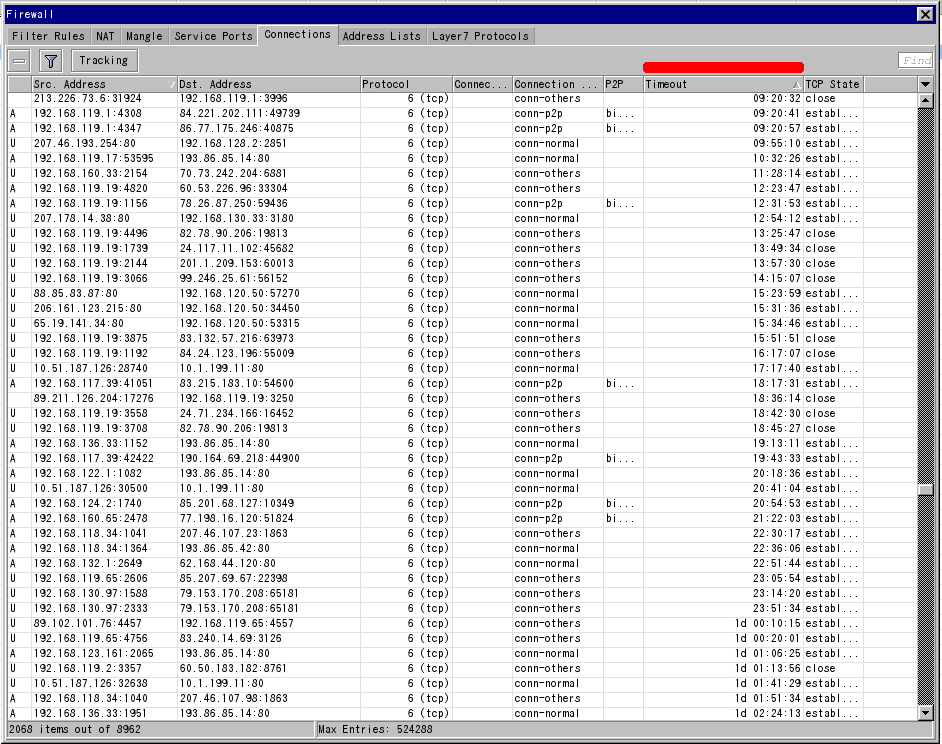Sort by the TCP State column header

tap(832, 84)
